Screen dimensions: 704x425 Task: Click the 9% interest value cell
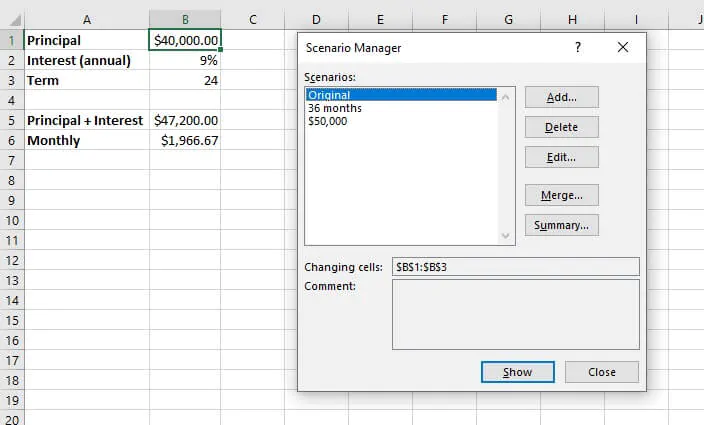(x=185, y=60)
